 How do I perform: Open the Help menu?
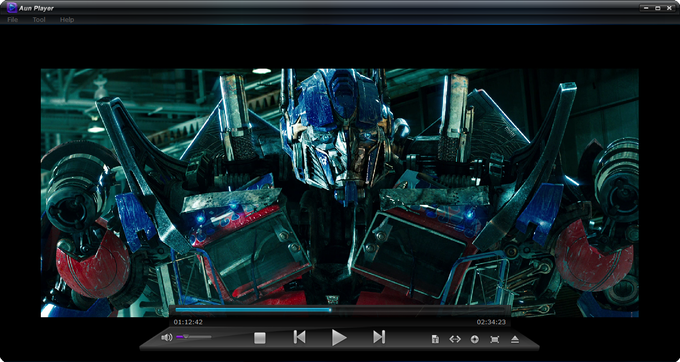pyautogui.click(x=67, y=20)
